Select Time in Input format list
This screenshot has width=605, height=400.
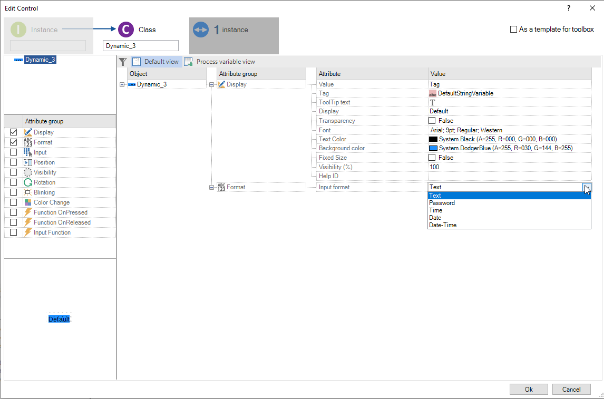509,210
